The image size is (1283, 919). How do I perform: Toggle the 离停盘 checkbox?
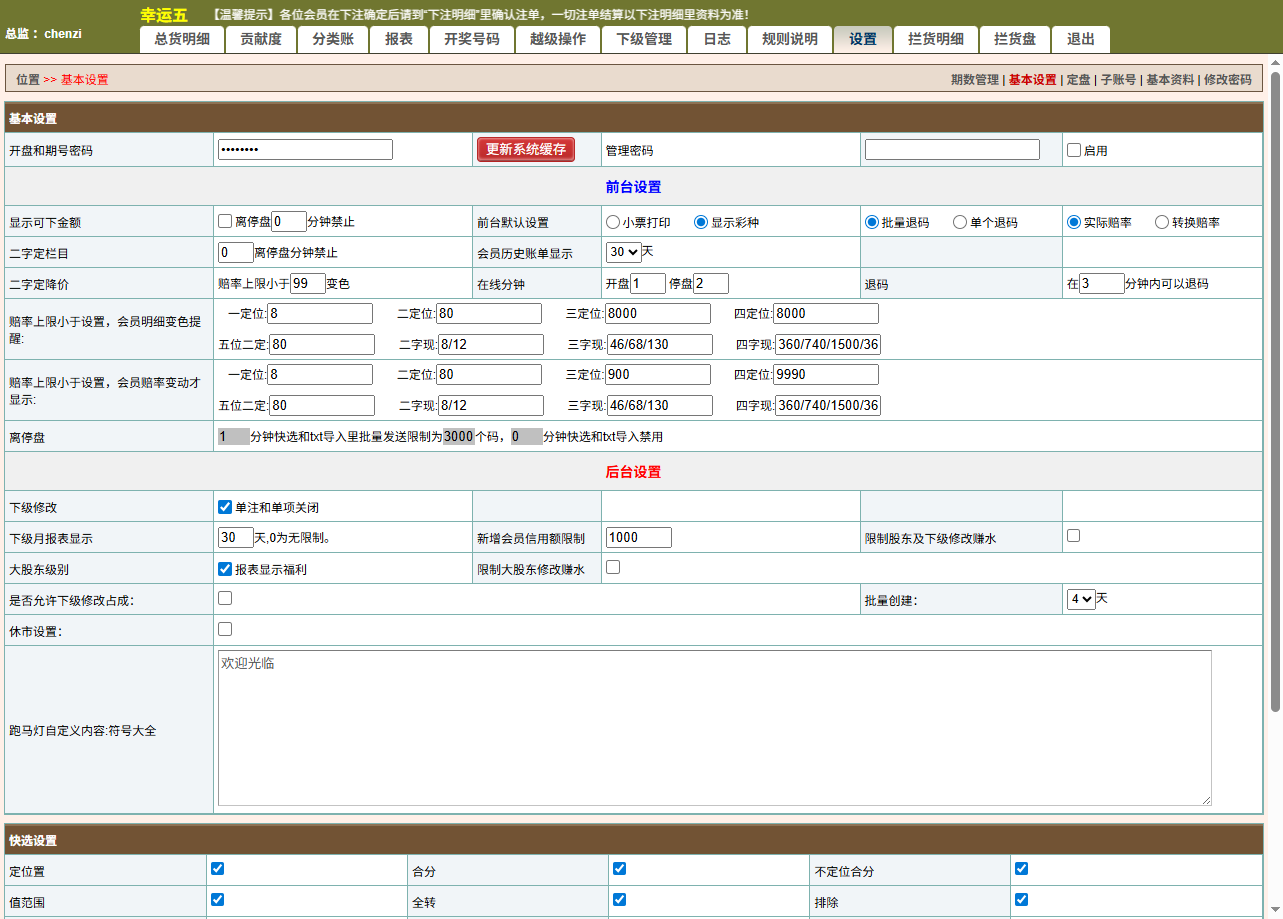[x=225, y=221]
